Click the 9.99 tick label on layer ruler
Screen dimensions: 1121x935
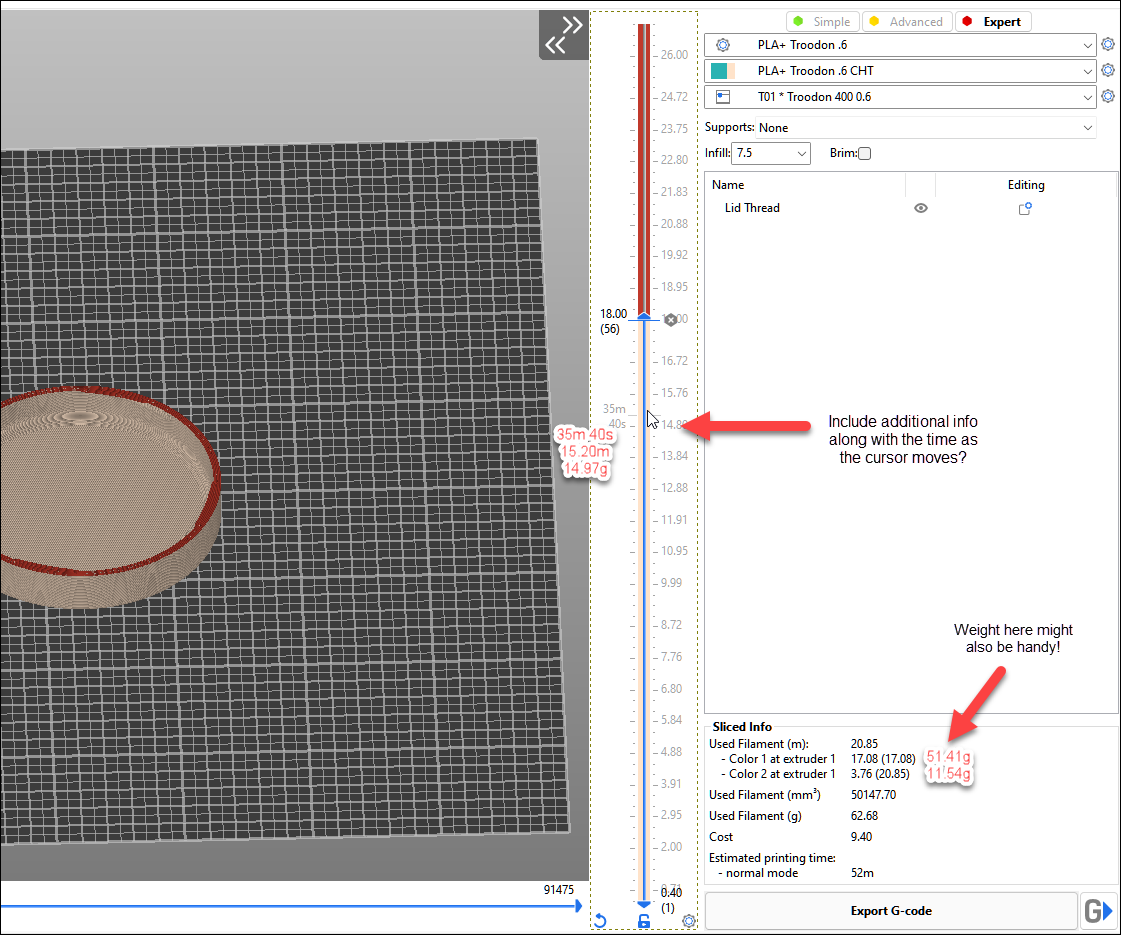pos(672,583)
